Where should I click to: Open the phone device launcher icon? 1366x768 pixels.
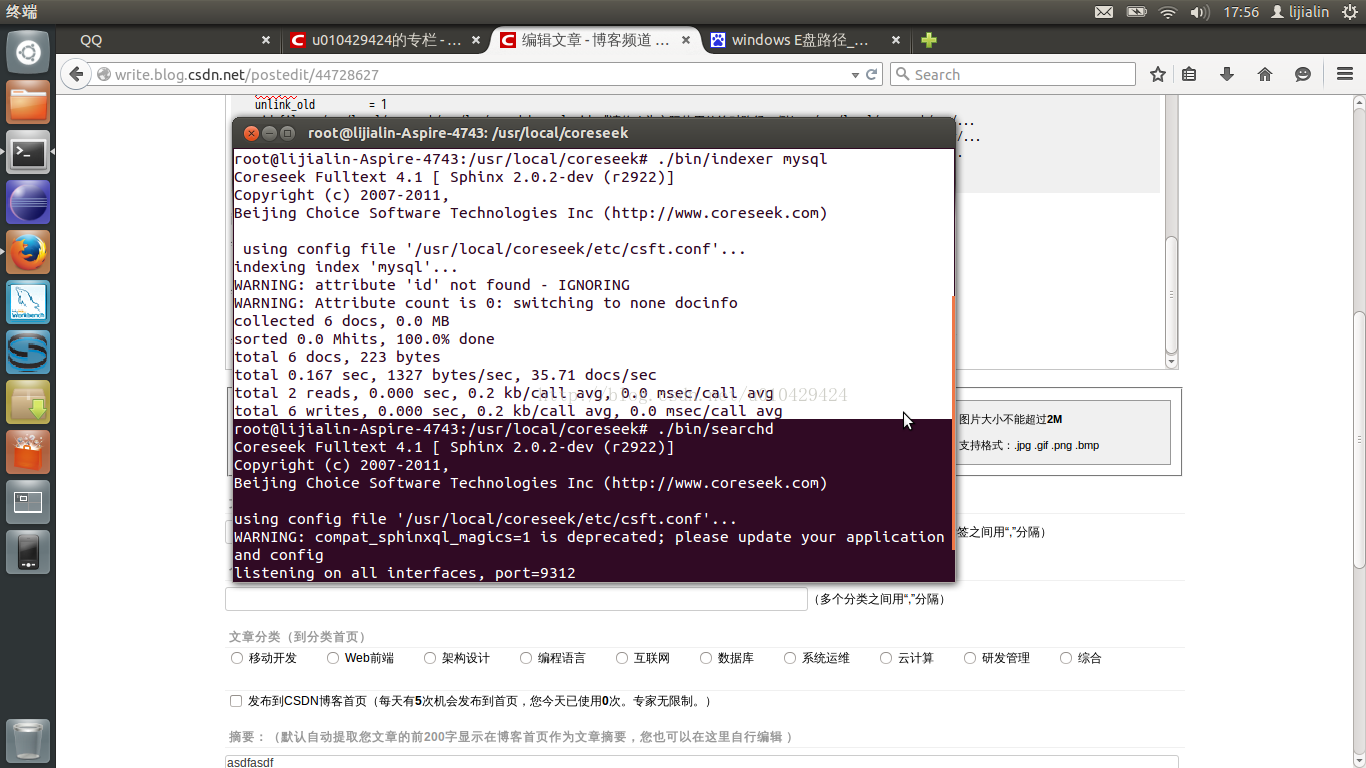pos(28,552)
